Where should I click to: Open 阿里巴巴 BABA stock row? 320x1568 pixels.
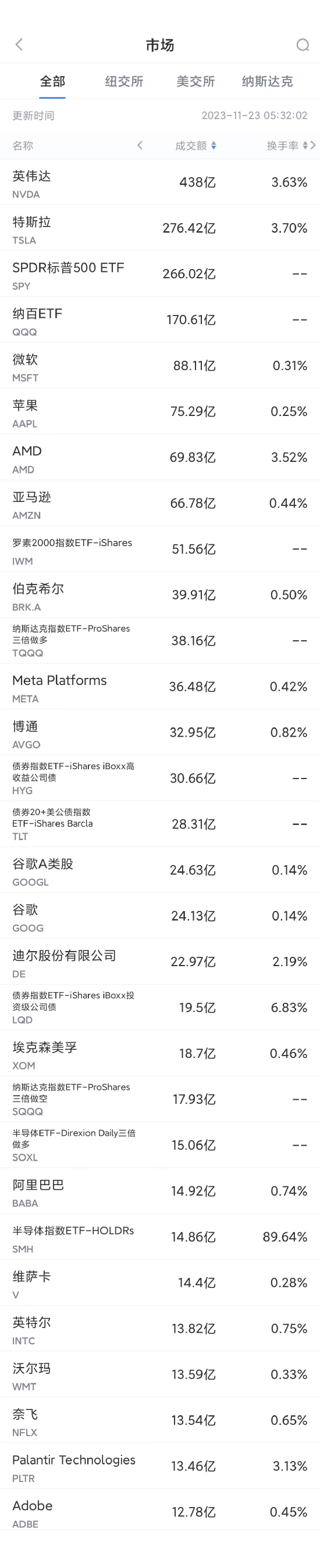[159, 1191]
